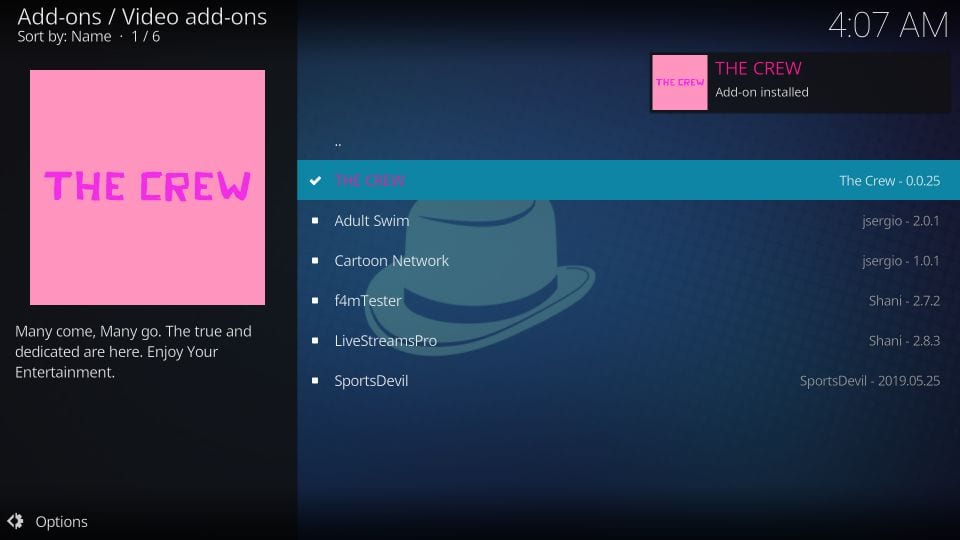Click the 'Shani - 2.7.2' version text
Screen dimensions: 960x540
coord(904,301)
